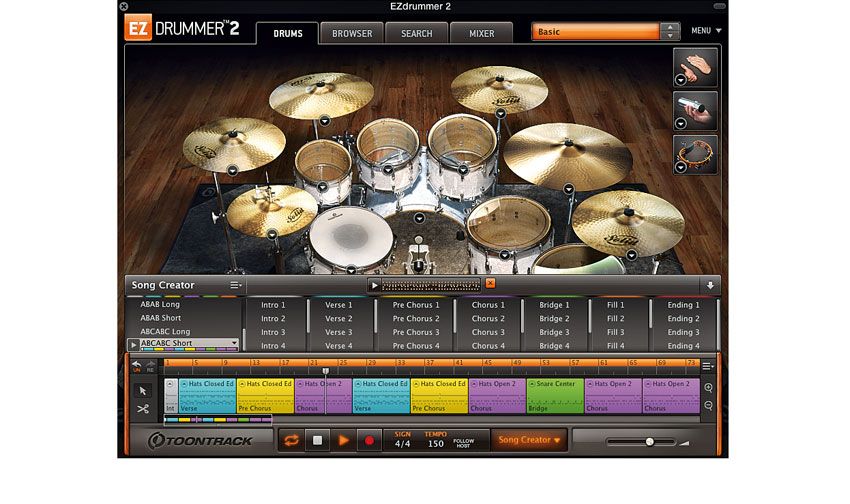
Task: Select ABAB Short song structure
Action: [x=160, y=318]
